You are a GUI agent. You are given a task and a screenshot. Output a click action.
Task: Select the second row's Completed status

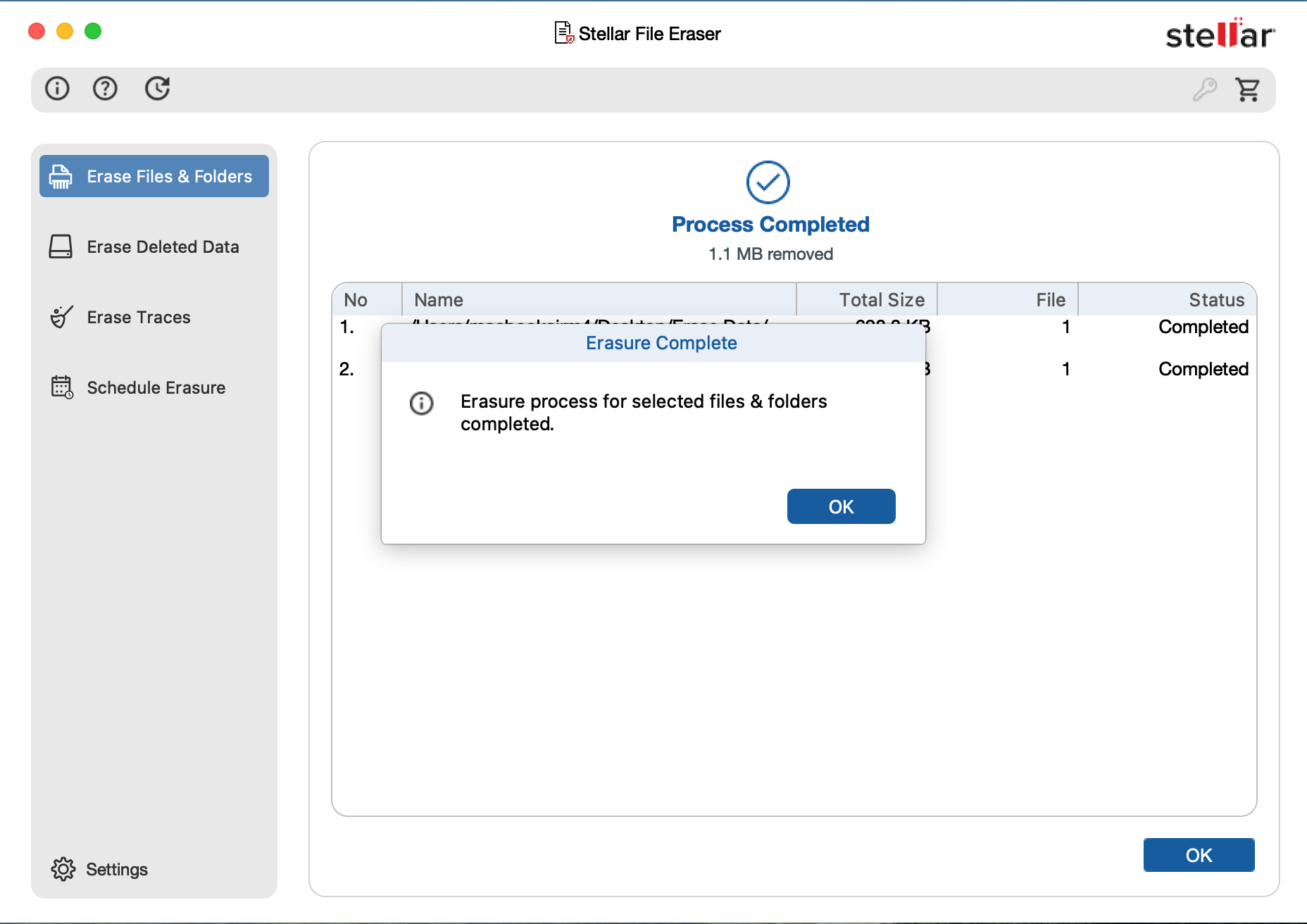pyautogui.click(x=1203, y=369)
